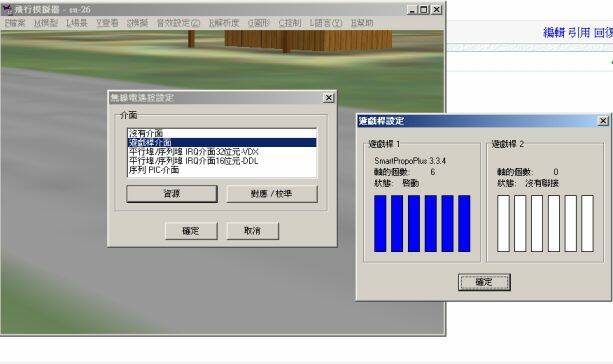Click the first blue axis bar of joystick 1
The image size is (613, 364).
(x=380, y=224)
